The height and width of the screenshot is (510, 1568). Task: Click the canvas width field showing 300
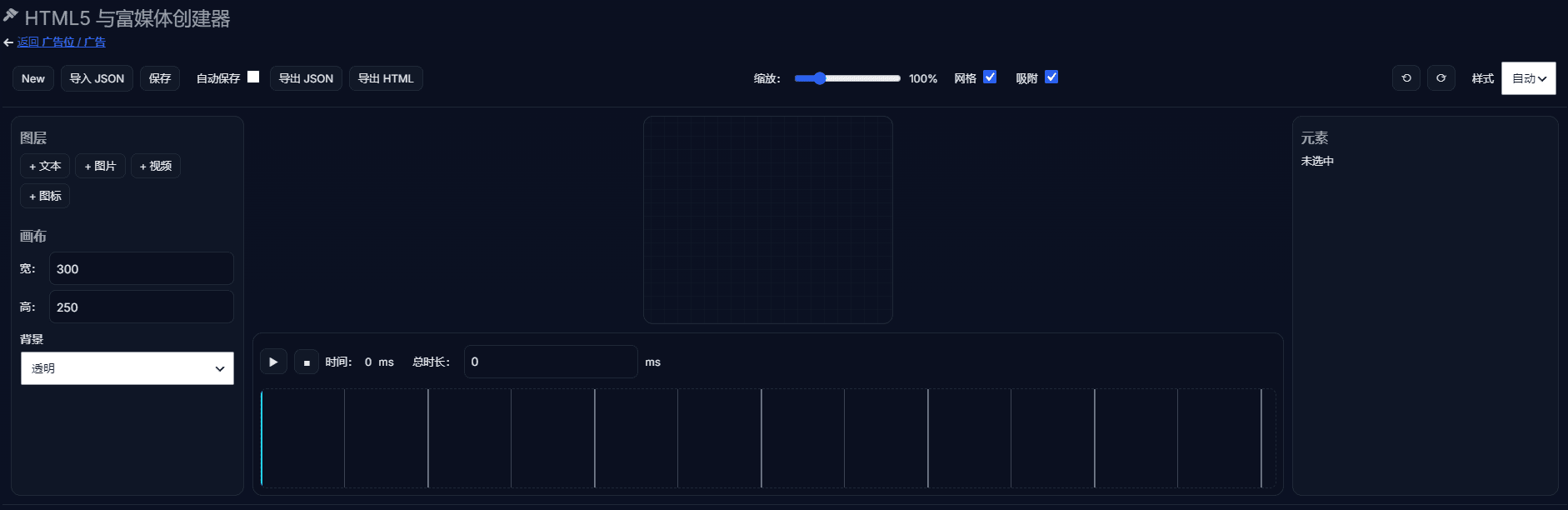tap(142, 268)
